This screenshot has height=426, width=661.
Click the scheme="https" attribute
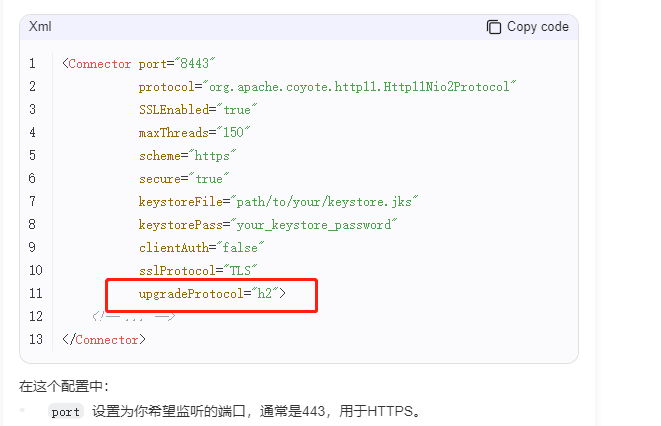(x=188, y=156)
